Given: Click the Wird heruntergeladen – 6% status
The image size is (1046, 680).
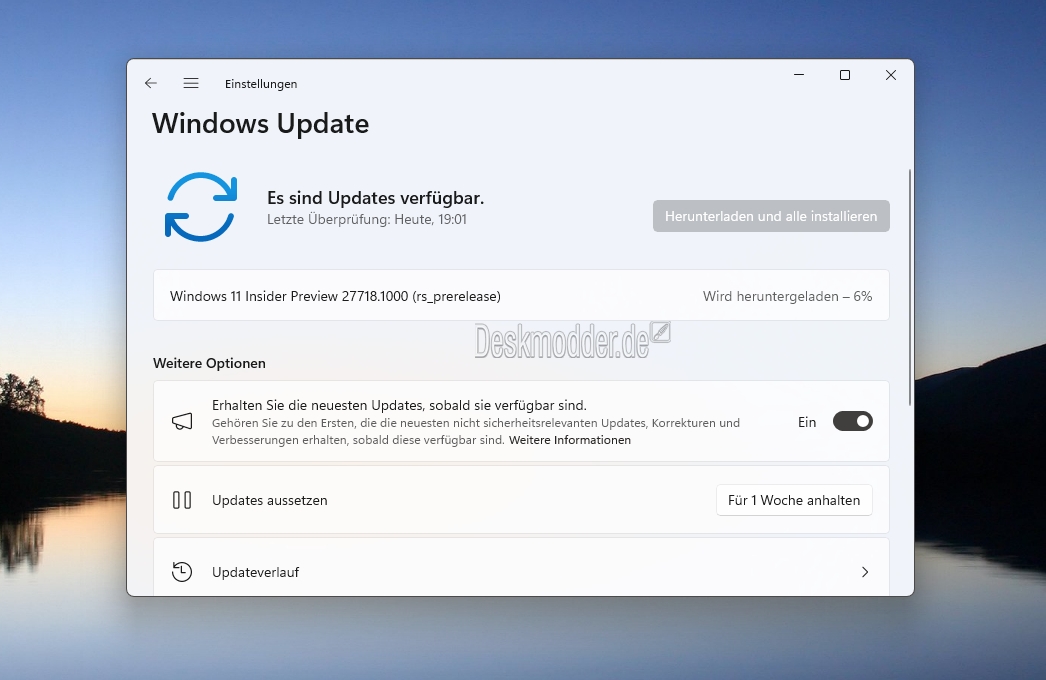Looking at the screenshot, I should tap(787, 296).
